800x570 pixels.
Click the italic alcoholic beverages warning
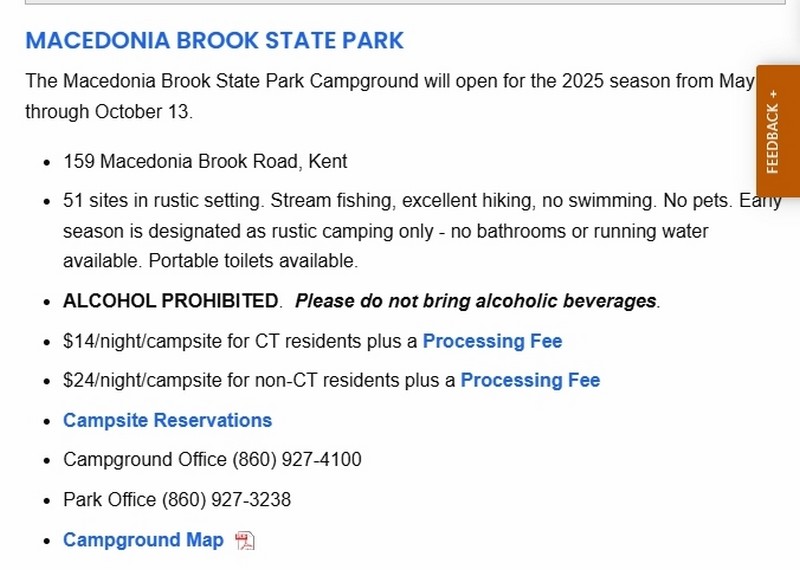476,301
